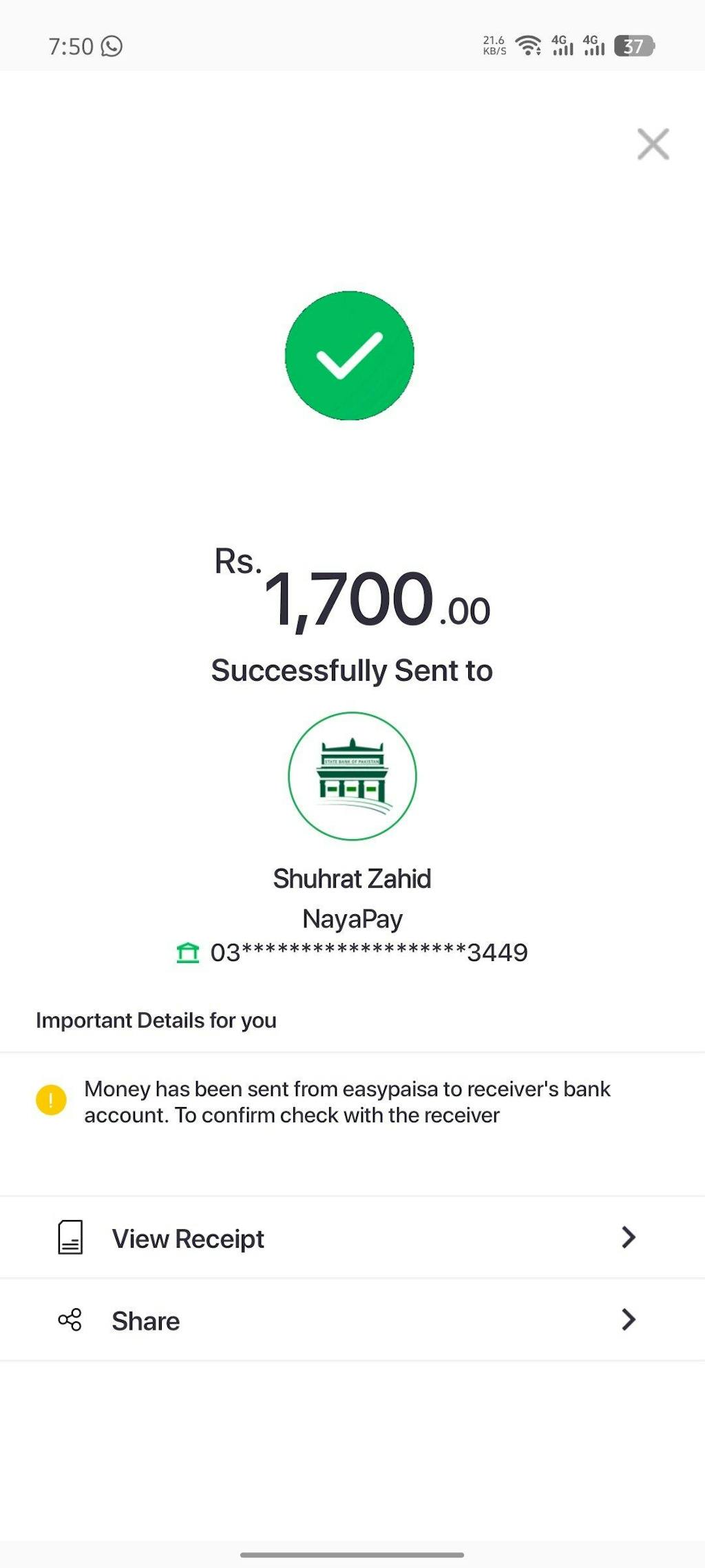Select the Share option
The image size is (705, 1568).
click(x=146, y=1321)
